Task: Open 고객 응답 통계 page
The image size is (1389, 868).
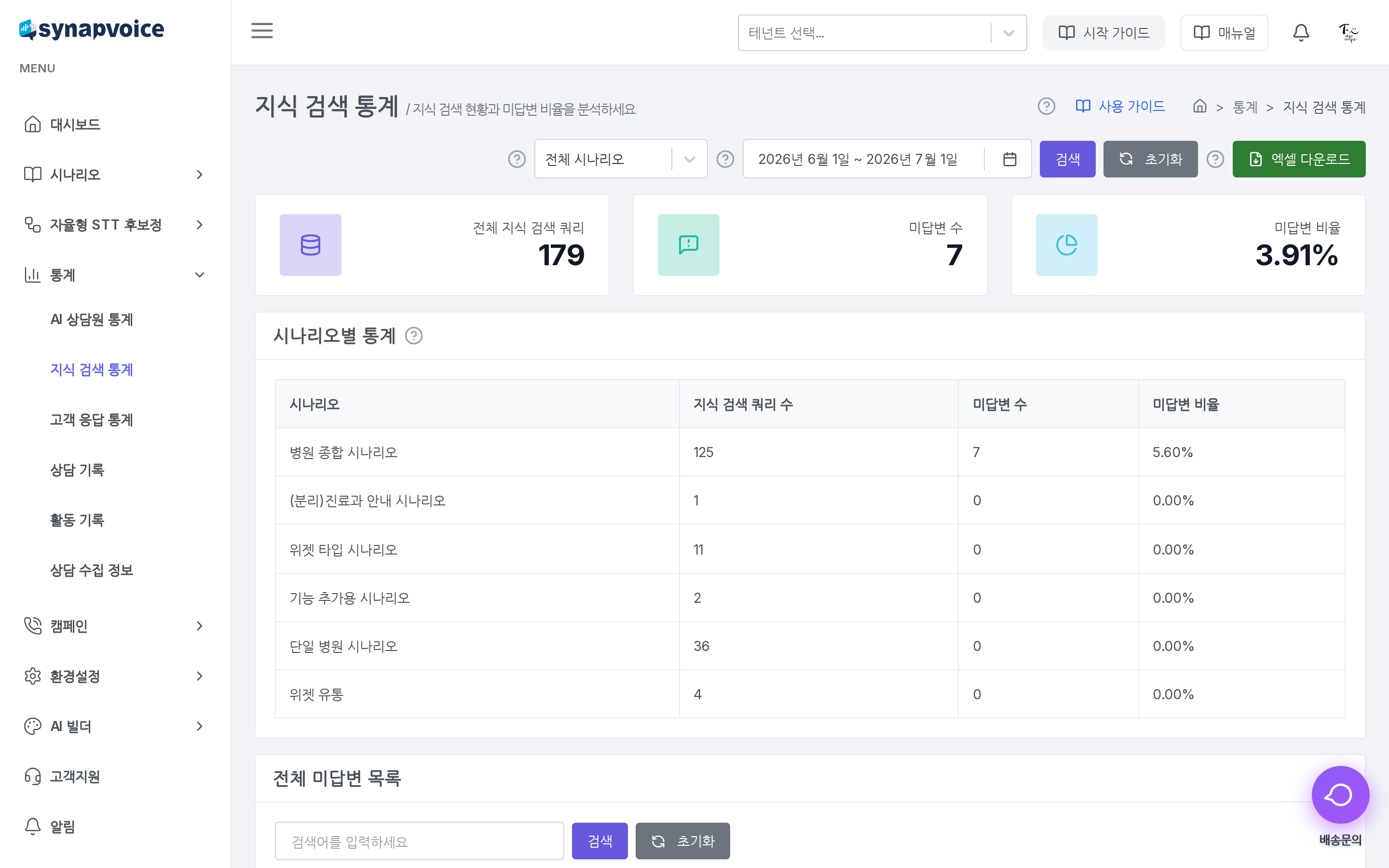Action: tap(92, 420)
